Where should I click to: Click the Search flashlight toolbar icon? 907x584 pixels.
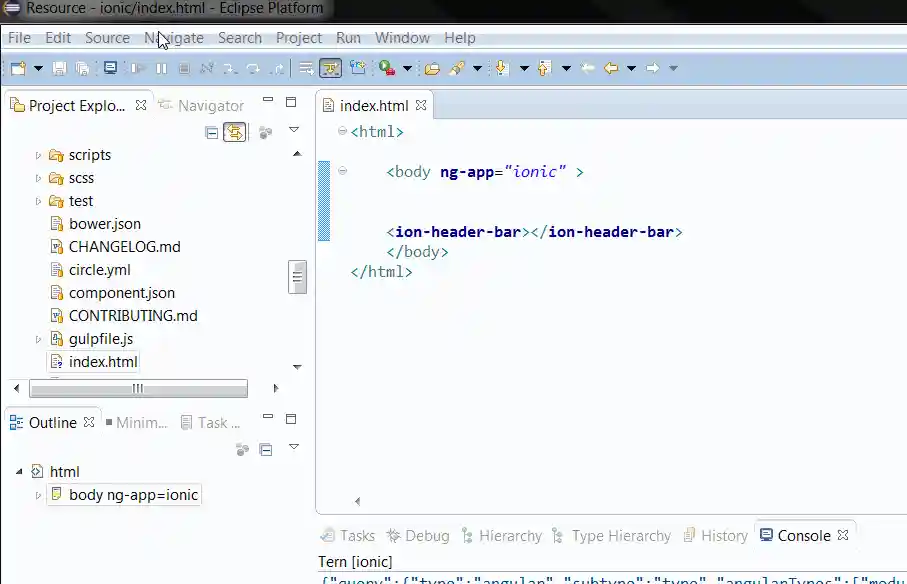pyautogui.click(x=458, y=68)
